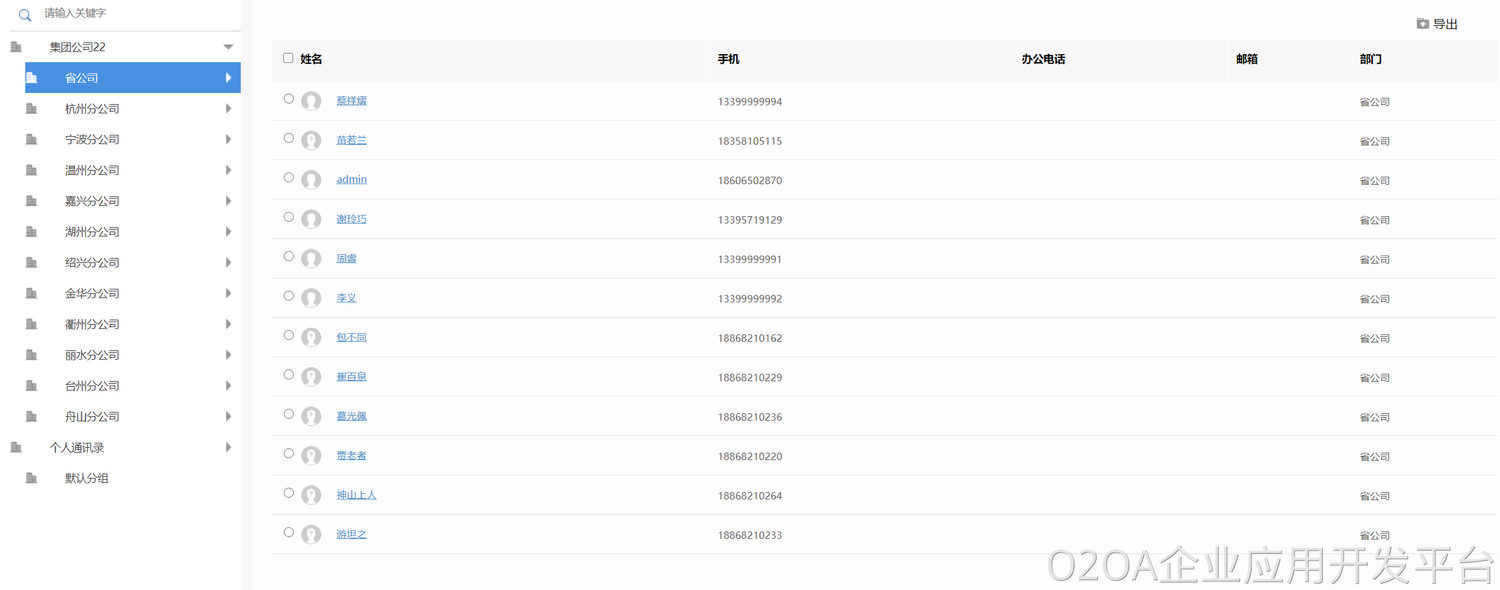Select 省公司 in the organization tree

[82, 78]
